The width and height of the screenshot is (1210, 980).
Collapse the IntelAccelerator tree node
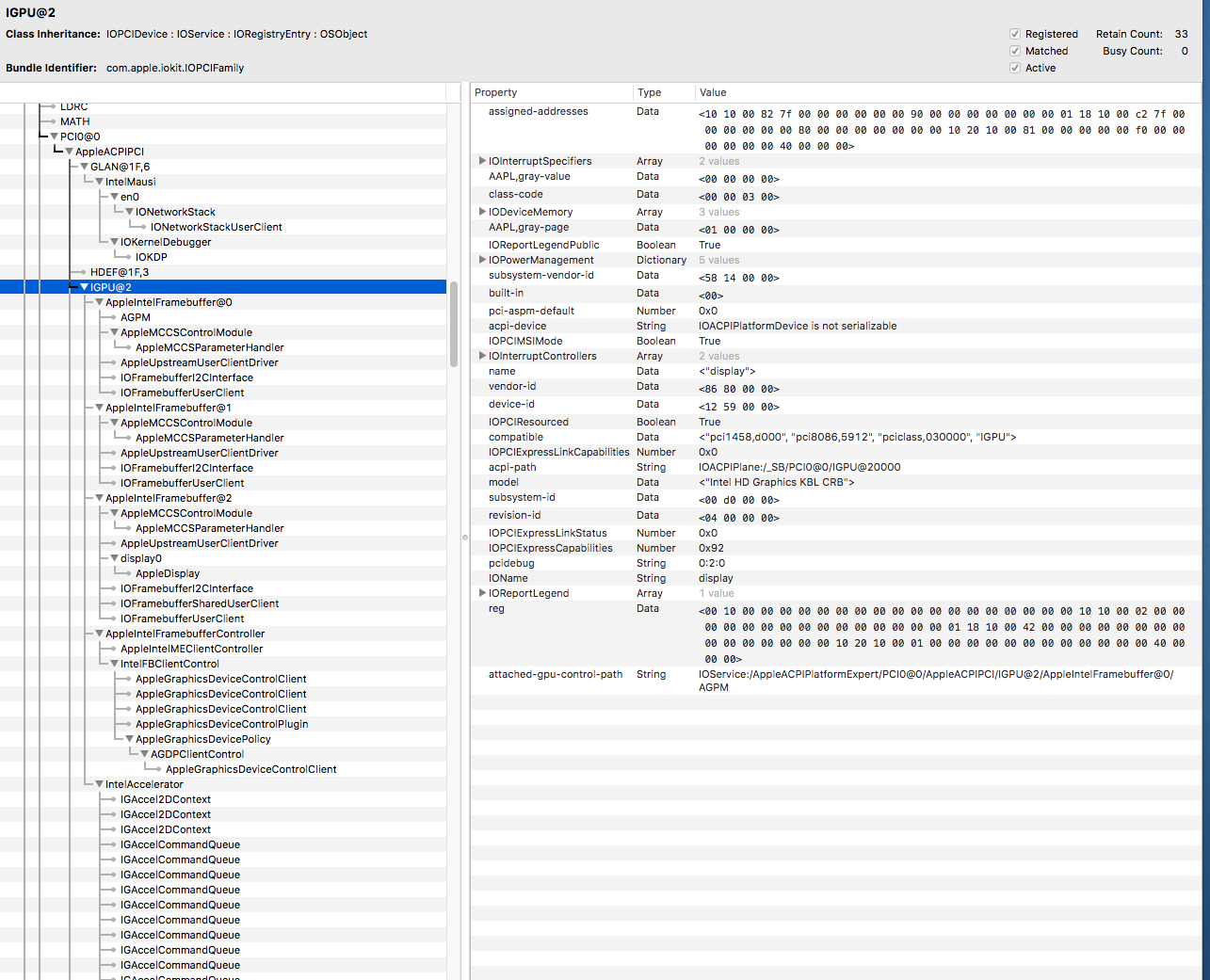pos(99,784)
